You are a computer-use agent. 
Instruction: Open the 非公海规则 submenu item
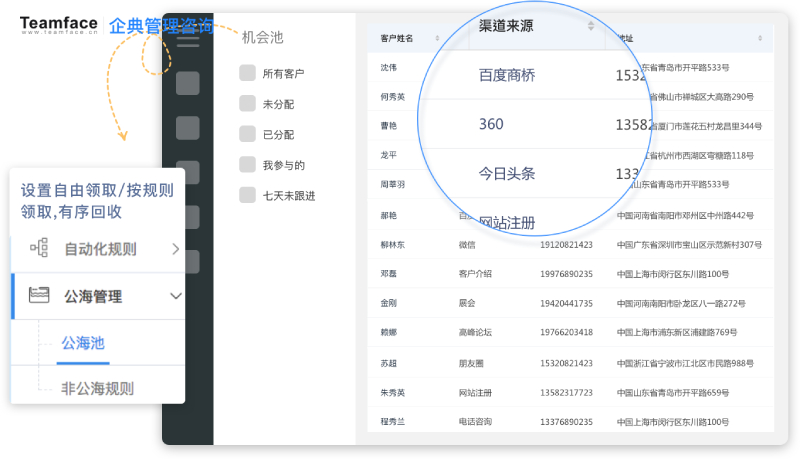point(97,388)
